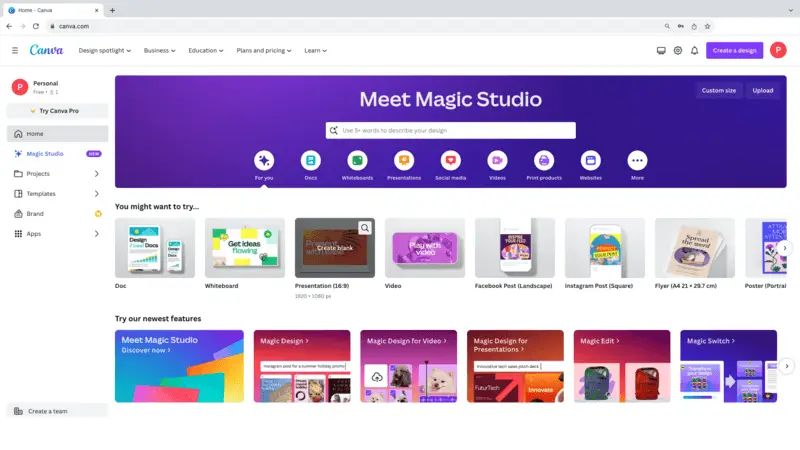Select the Presentations category icon
Screen dimensions: 800x450
[404, 161]
